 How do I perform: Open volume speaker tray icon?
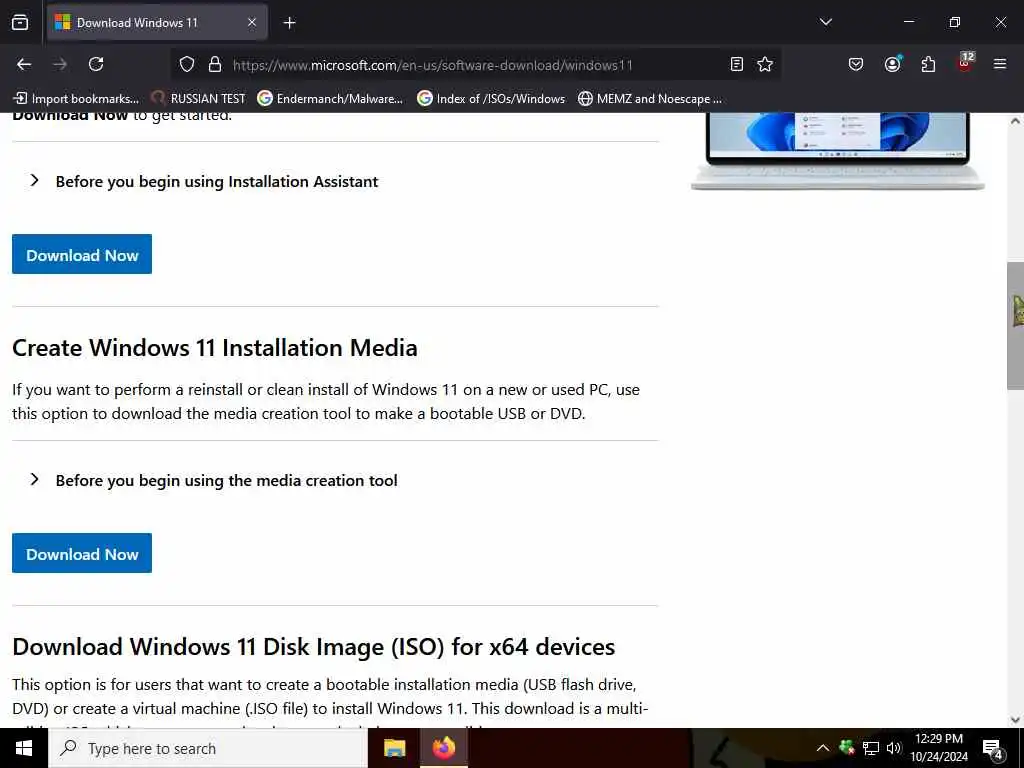point(894,748)
